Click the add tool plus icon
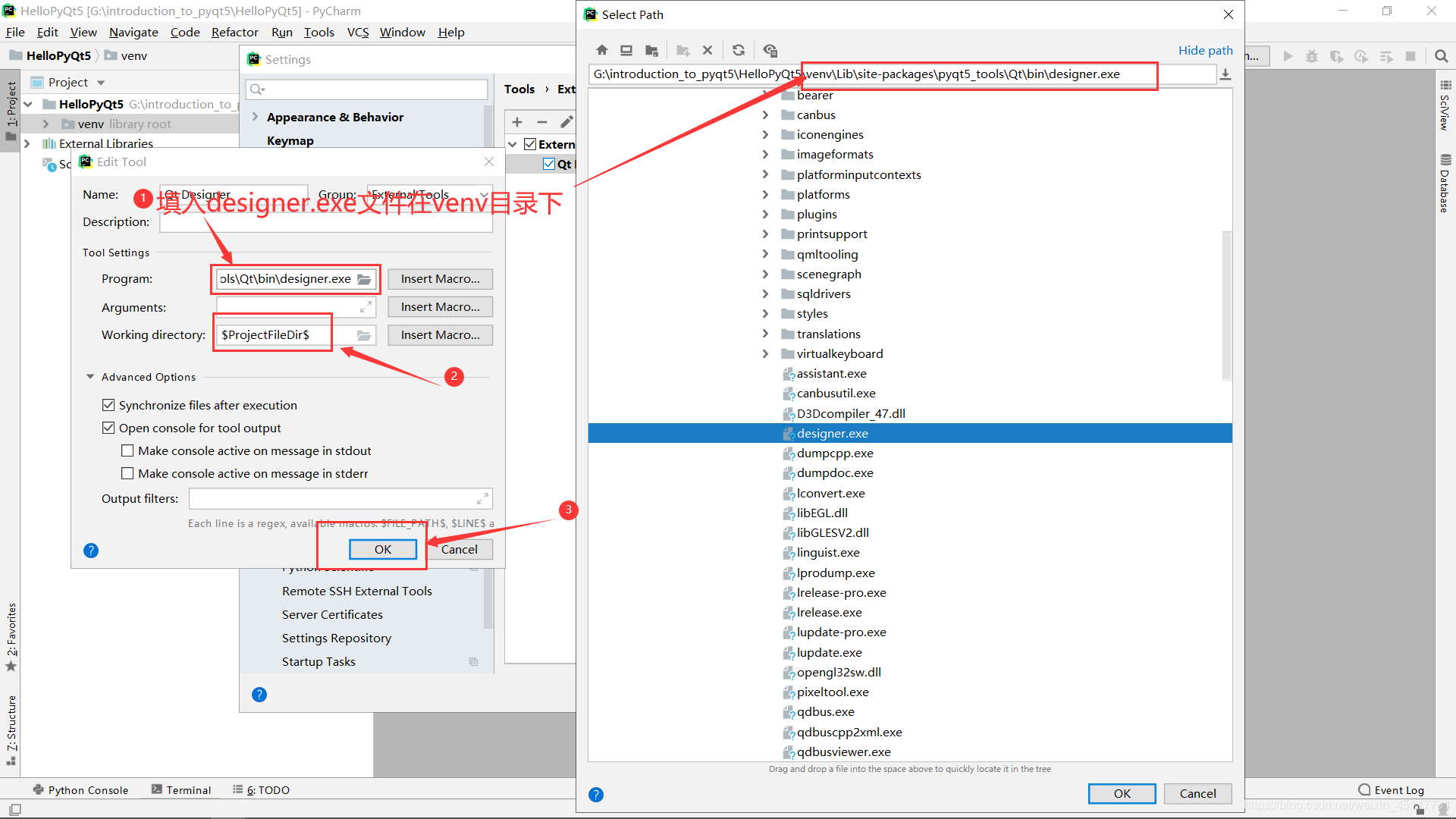1456x819 pixels. (x=517, y=122)
